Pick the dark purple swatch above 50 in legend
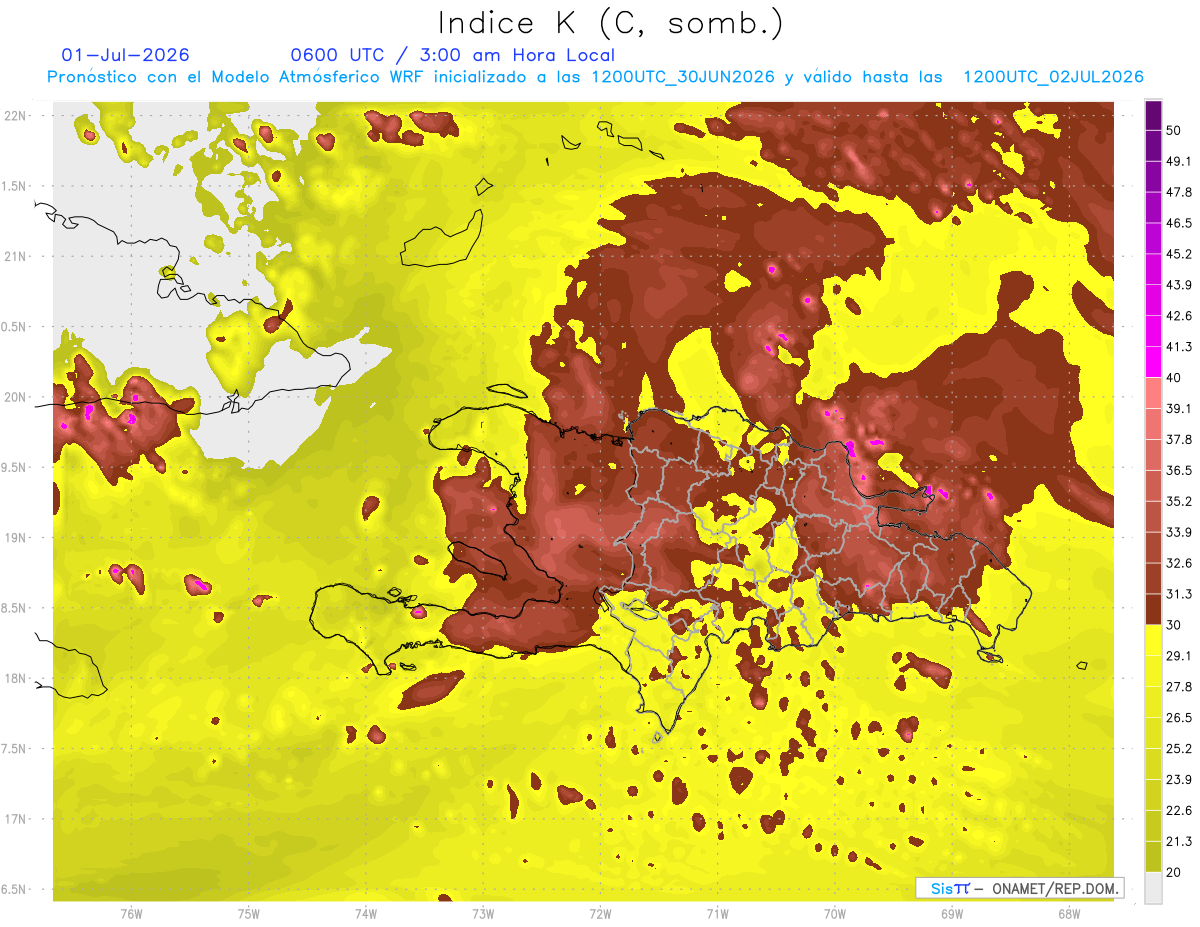This screenshot has height=927, width=1200. 1153,116
